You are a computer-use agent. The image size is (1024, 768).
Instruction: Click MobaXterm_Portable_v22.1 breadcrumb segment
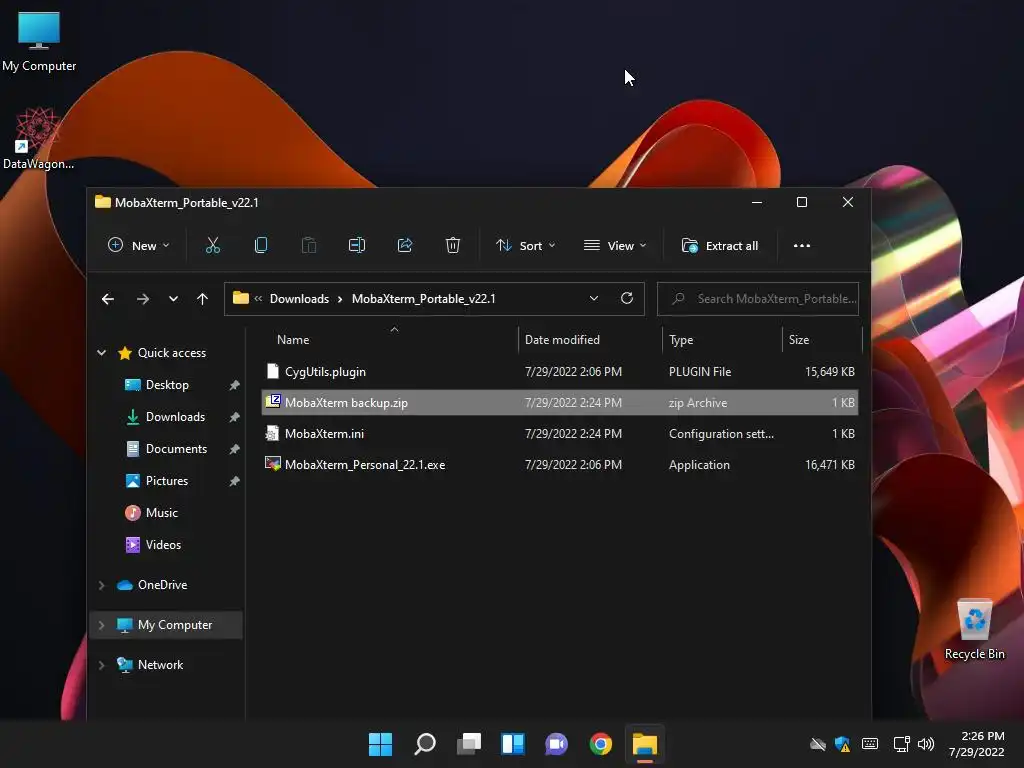pos(423,298)
